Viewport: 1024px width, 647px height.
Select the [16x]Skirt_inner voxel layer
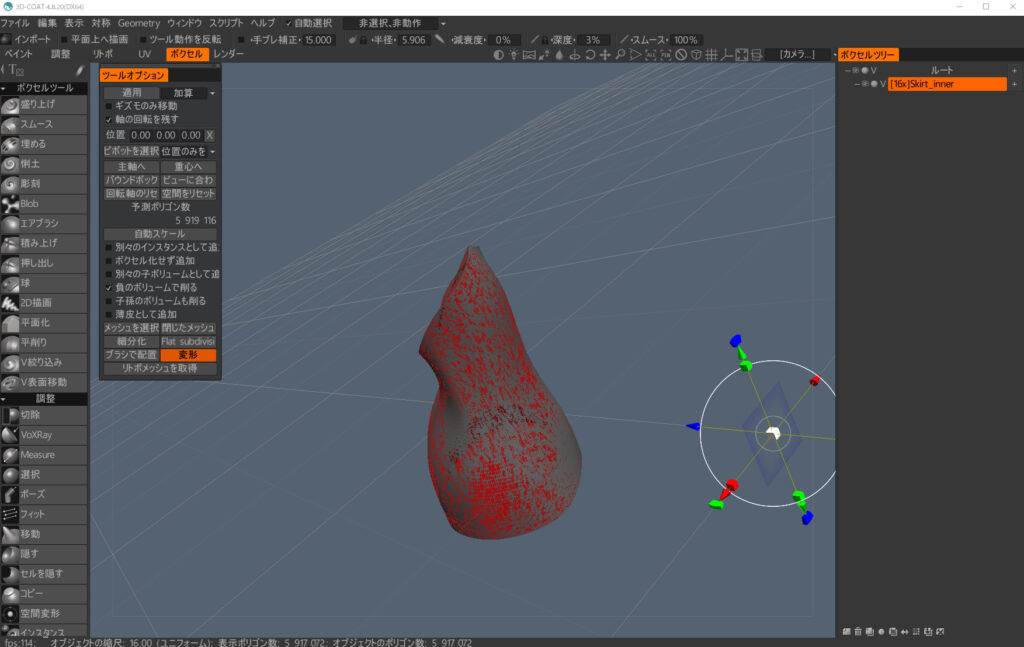click(x=945, y=84)
